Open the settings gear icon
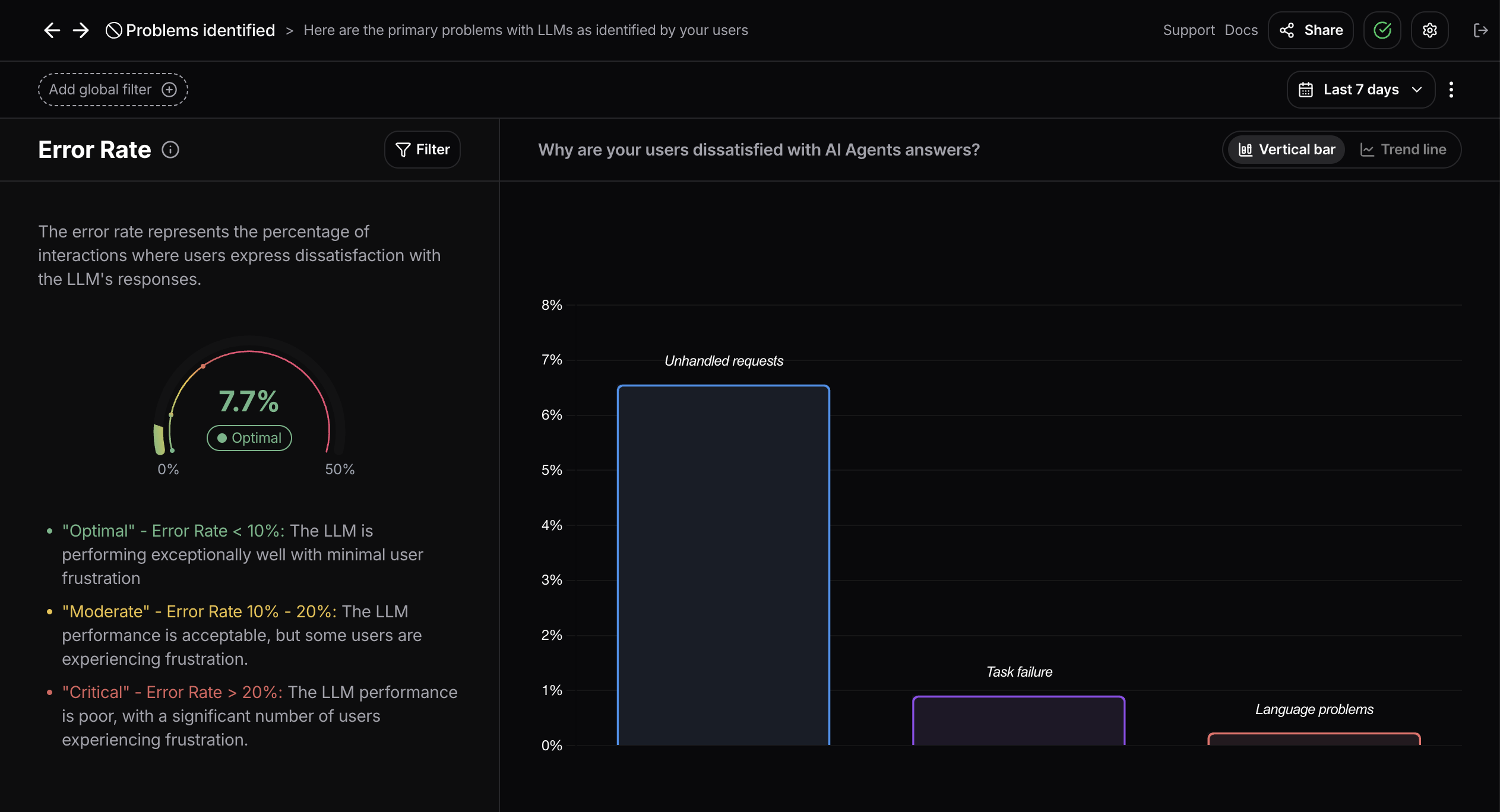This screenshot has height=812, width=1500. click(x=1429, y=30)
